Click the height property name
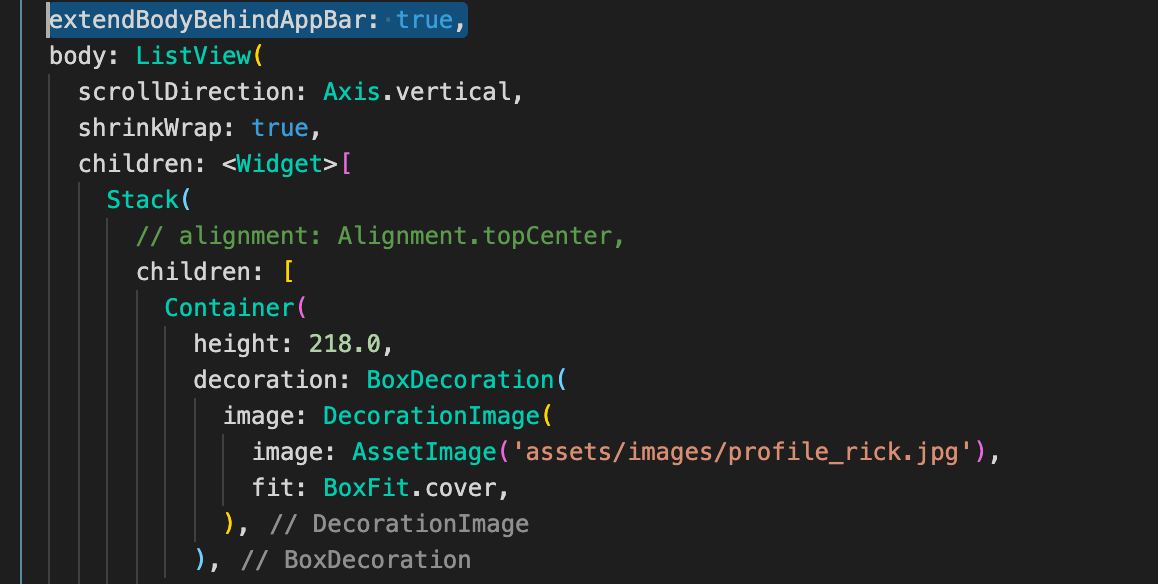The image size is (1158, 584). [x=236, y=345]
